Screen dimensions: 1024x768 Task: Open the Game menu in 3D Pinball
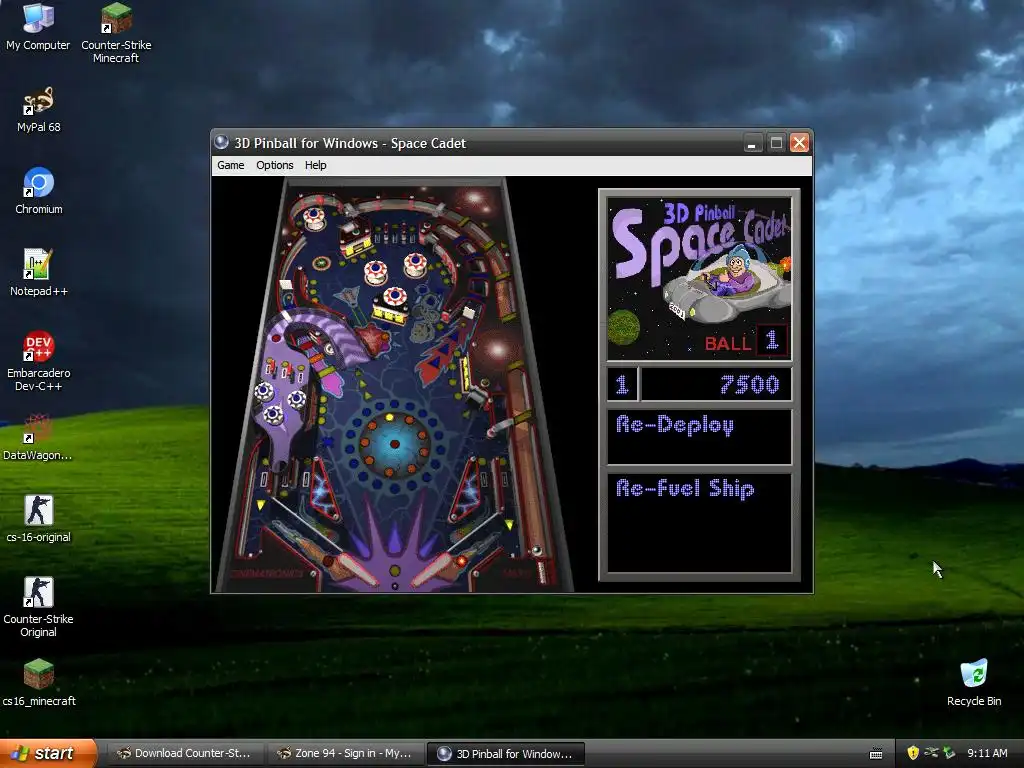[231, 165]
